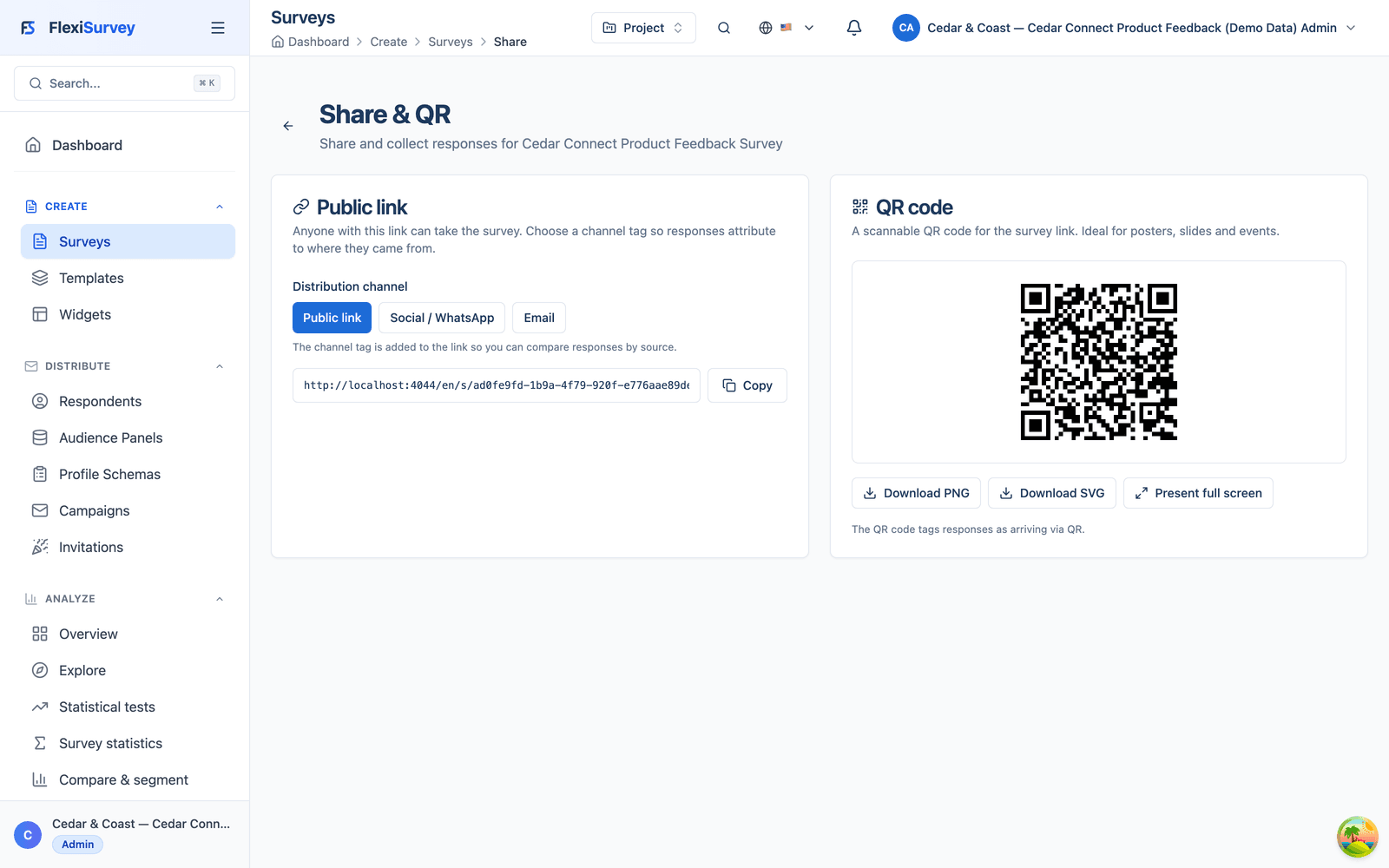The width and height of the screenshot is (1389, 868).
Task: Click the CA user avatar in header
Action: [906, 28]
